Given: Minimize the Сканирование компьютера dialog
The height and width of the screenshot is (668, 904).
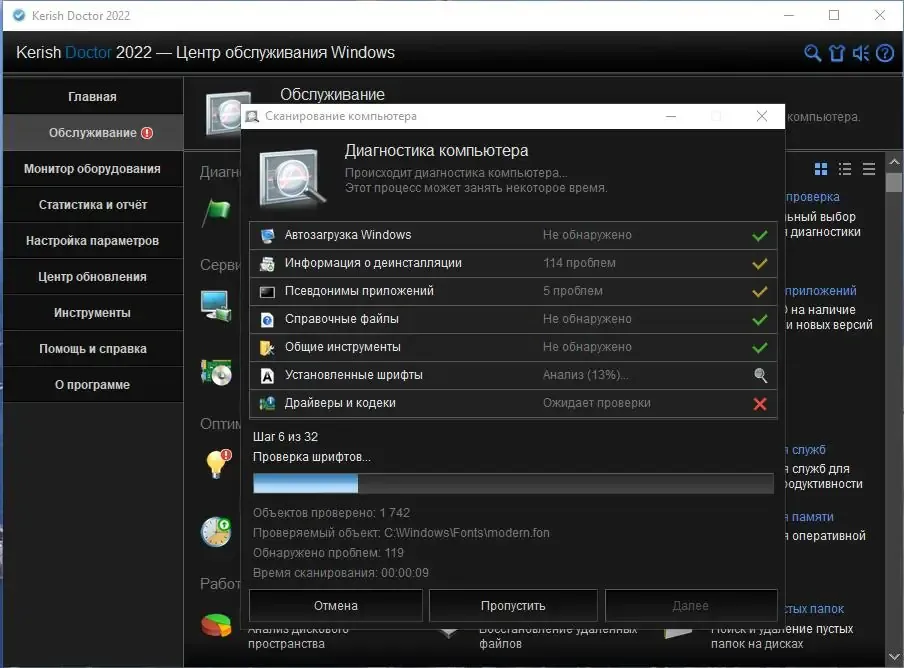Looking at the screenshot, I should pos(671,116).
